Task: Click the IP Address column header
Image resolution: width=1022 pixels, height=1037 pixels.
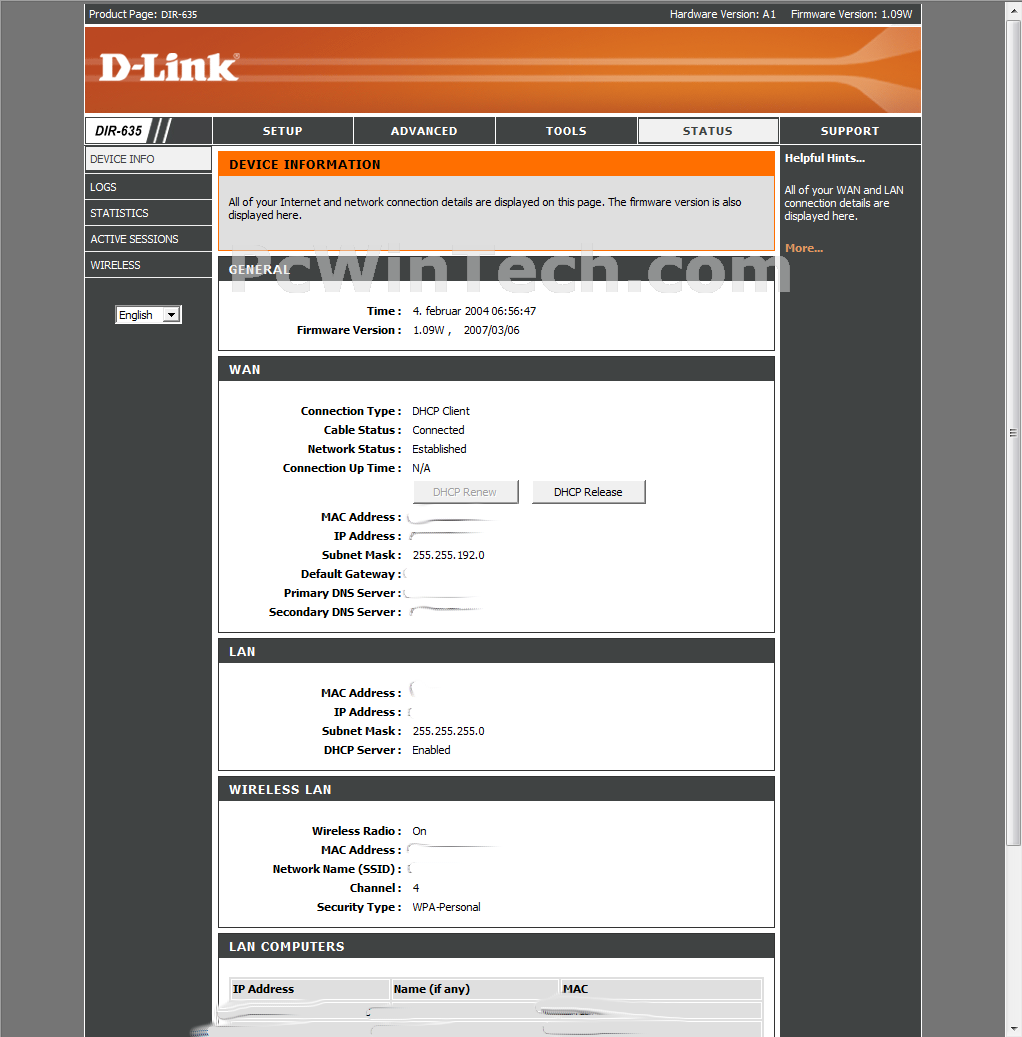Action: (310, 989)
